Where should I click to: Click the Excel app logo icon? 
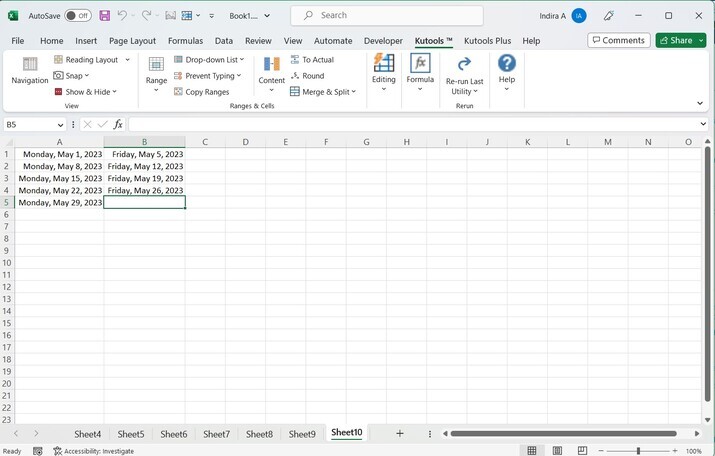click(13, 16)
